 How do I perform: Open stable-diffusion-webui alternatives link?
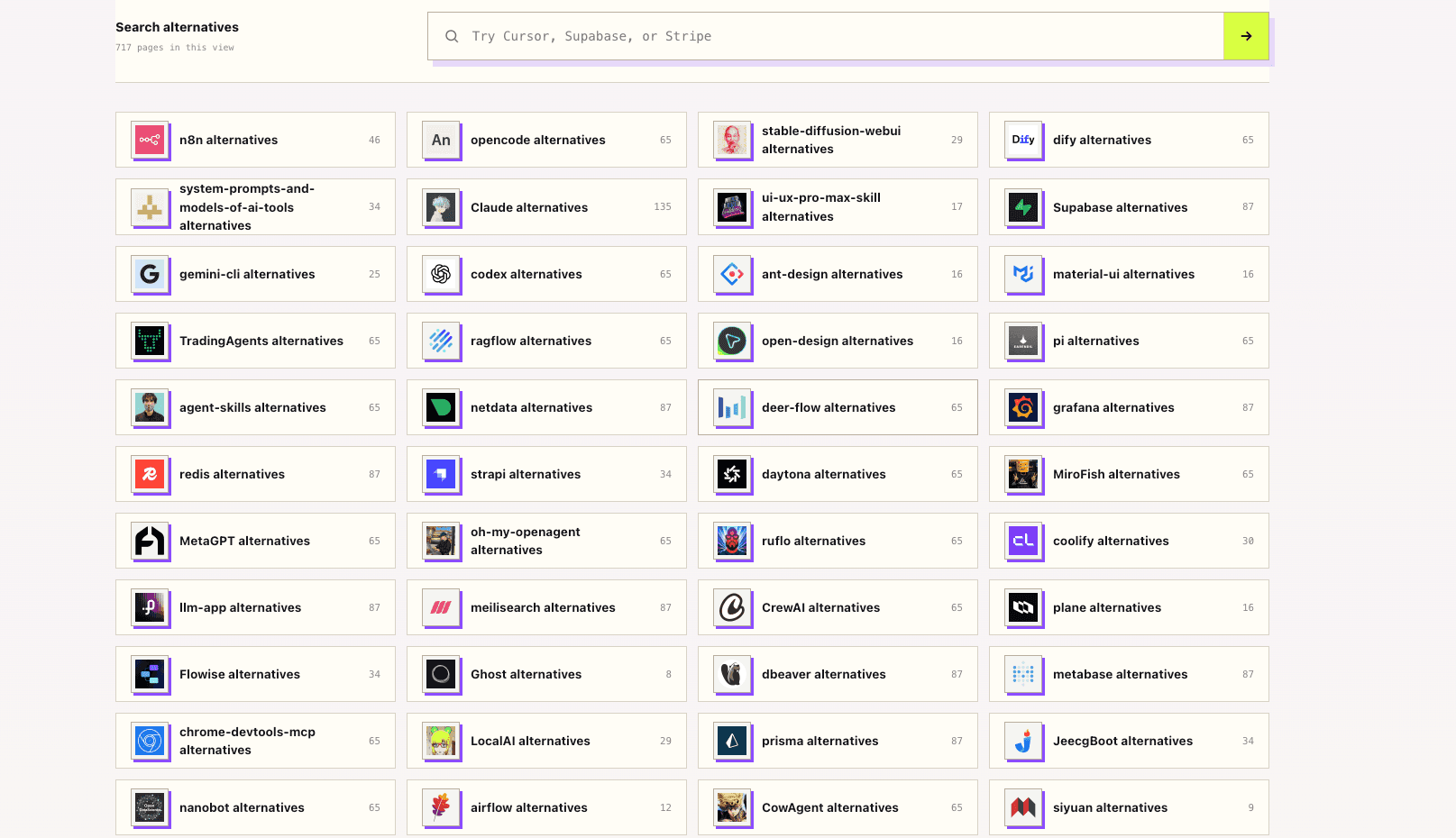point(838,140)
